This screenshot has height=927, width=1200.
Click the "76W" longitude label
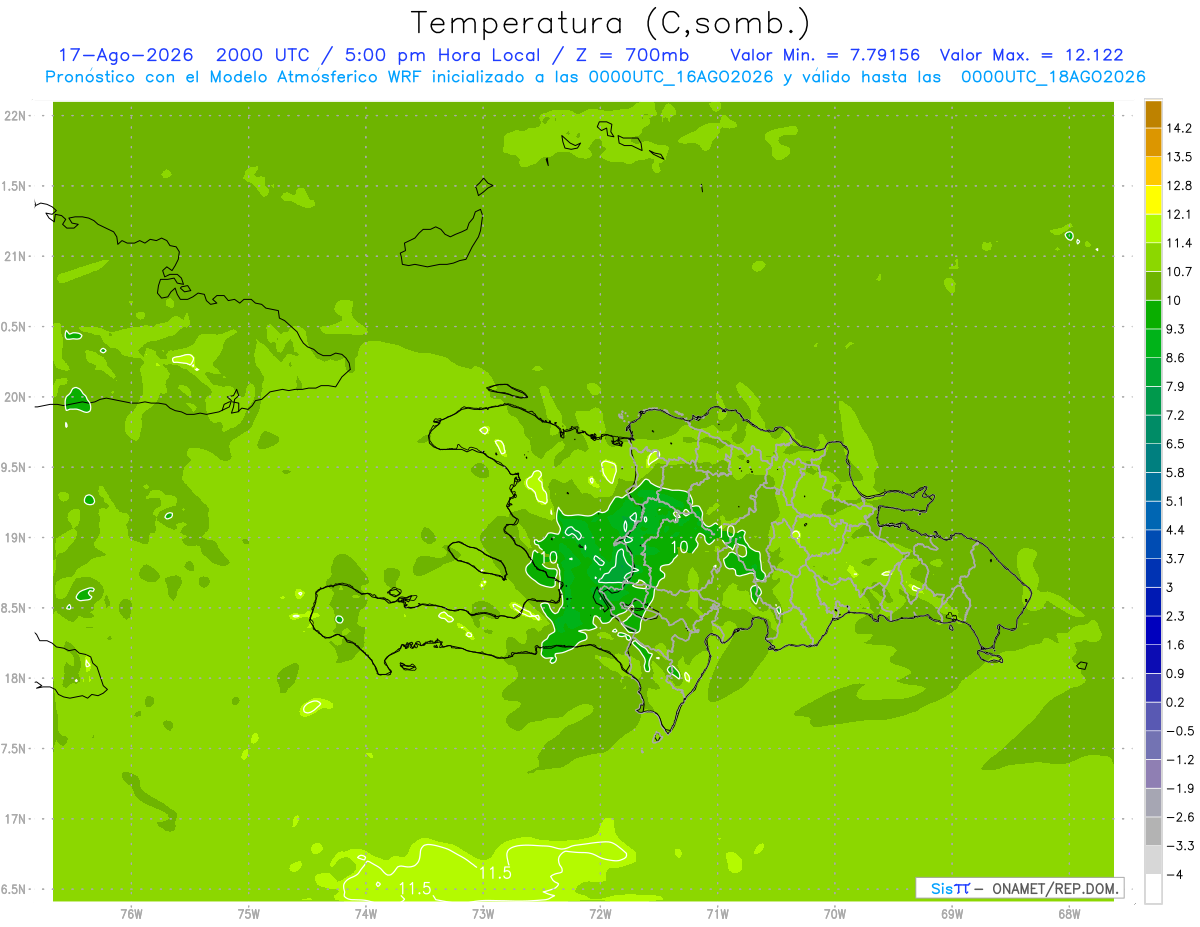[x=131, y=913]
